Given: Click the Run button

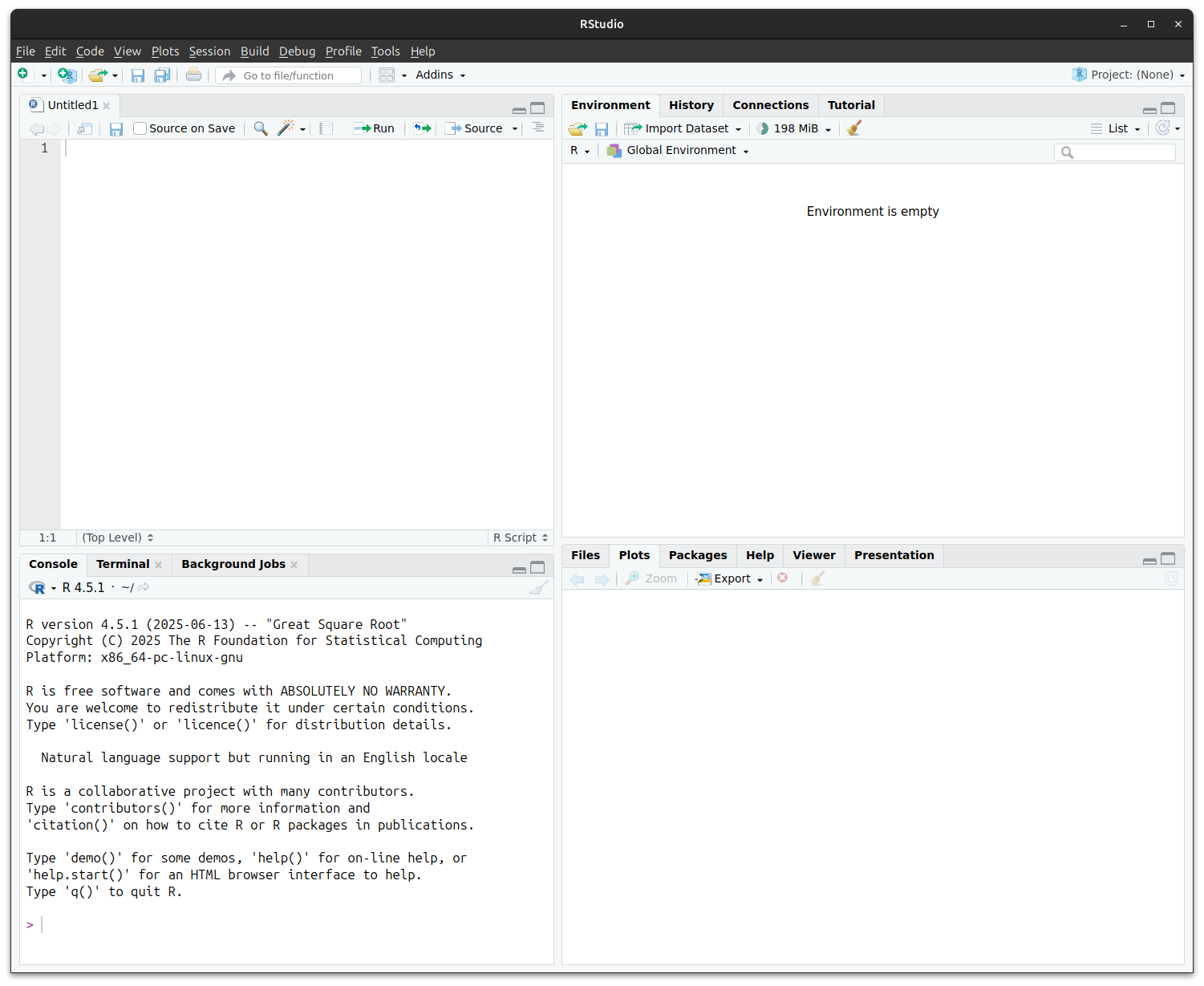Looking at the screenshot, I should coord(375,128).
